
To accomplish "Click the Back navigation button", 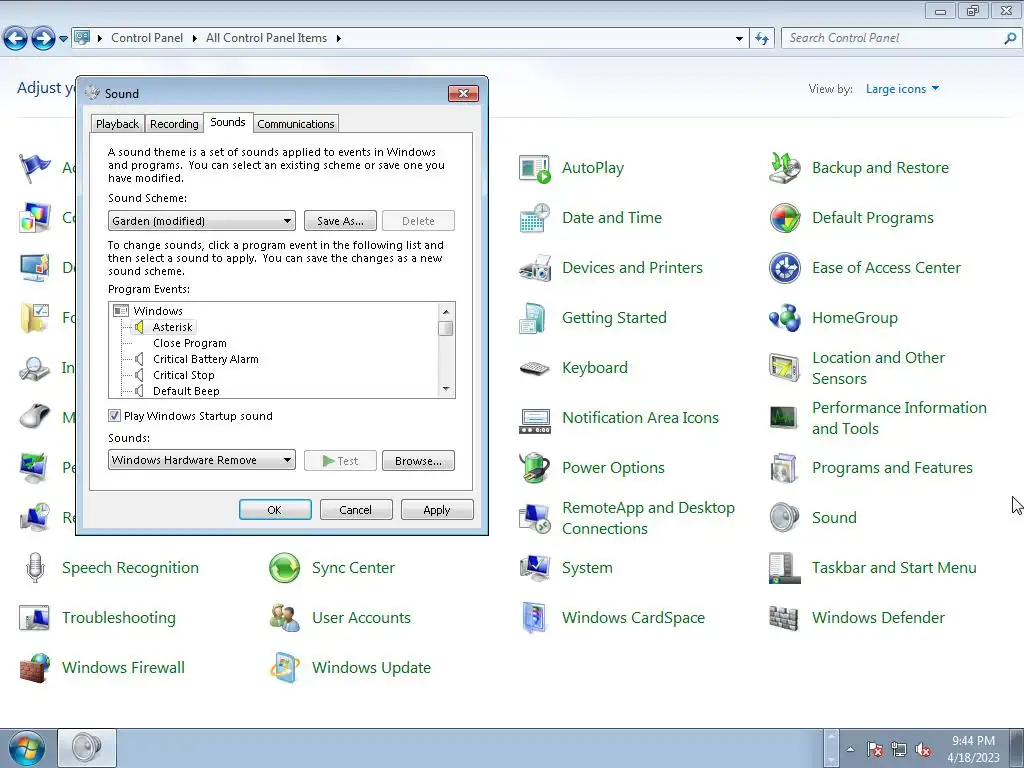I will click(16, 39).
